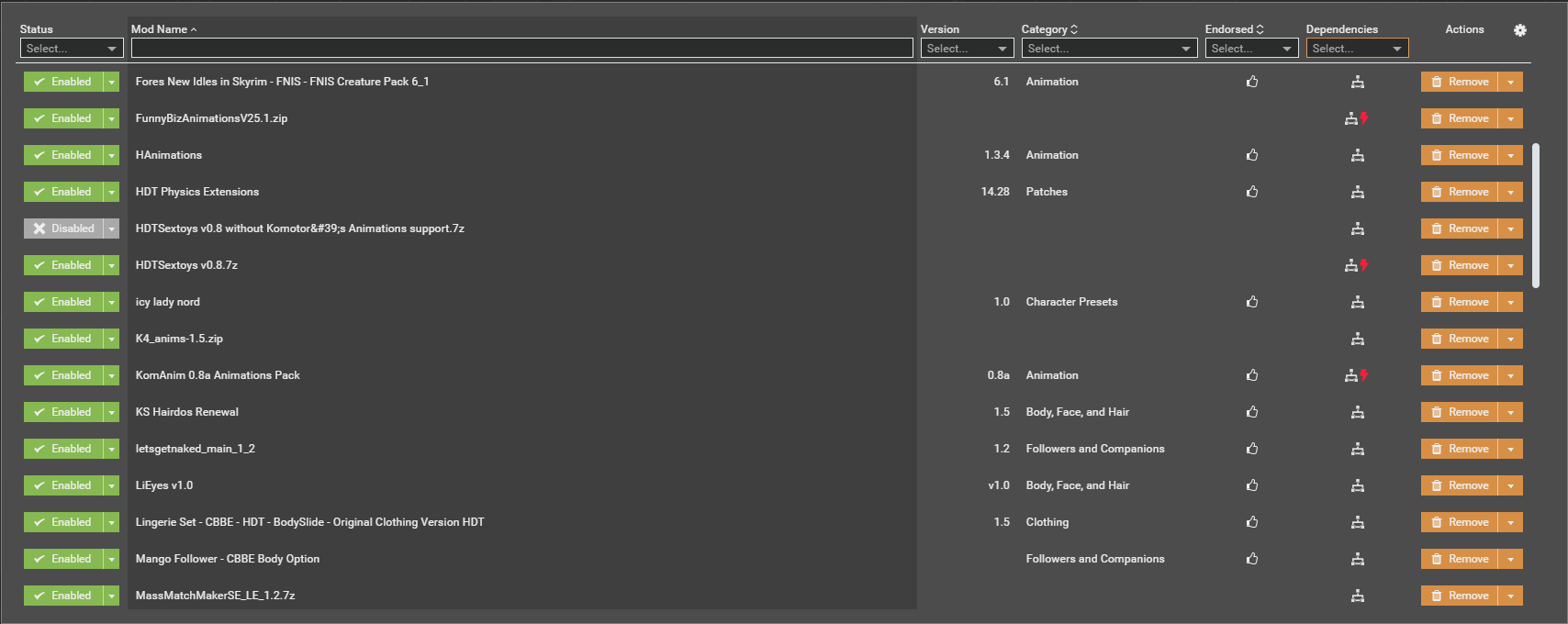Disable K4_anims-1.5.zip via Enabled button
This screenshot has width=1568, height=624.
click(x=62, y=339)
